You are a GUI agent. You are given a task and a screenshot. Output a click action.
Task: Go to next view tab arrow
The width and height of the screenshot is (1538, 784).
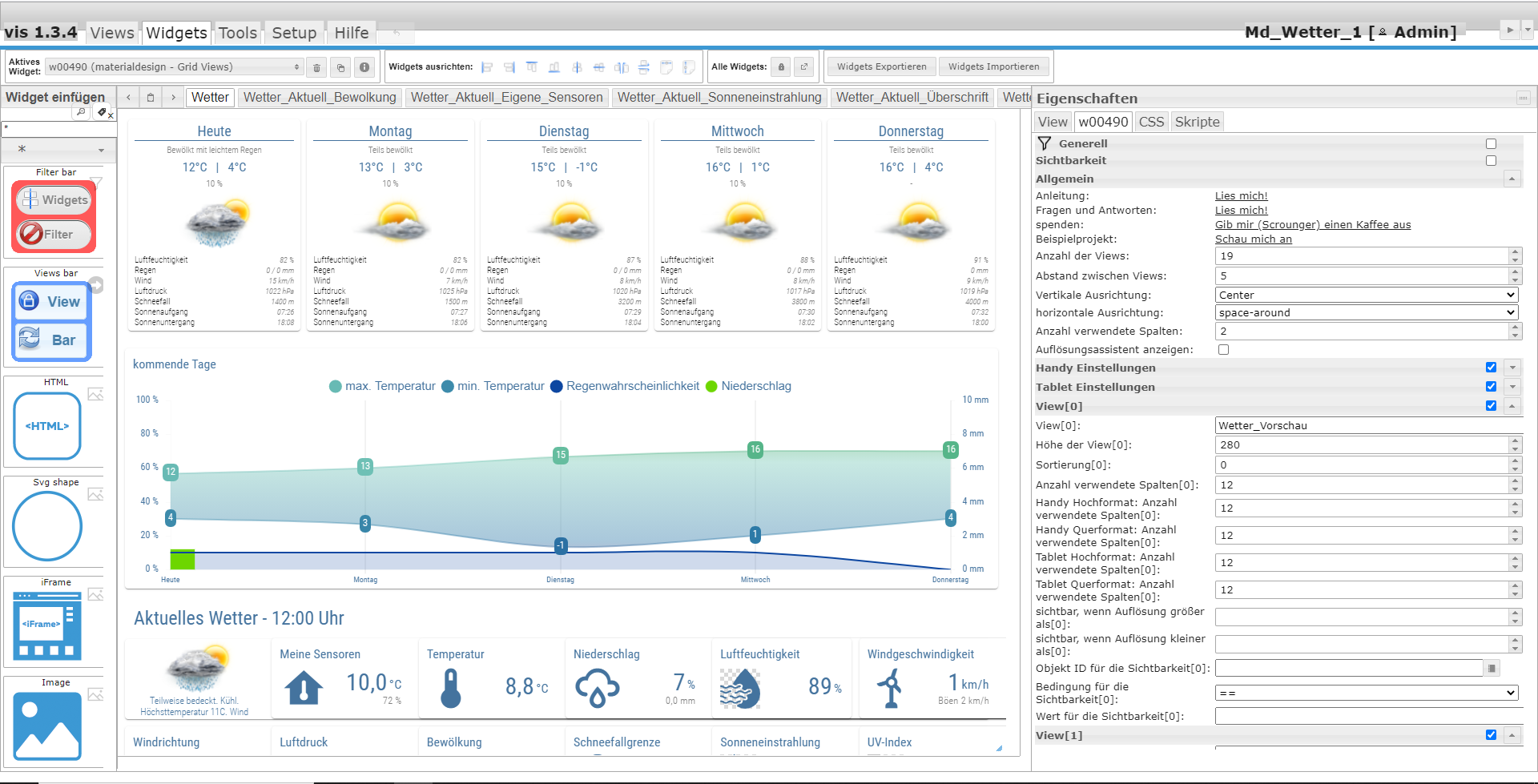pyautogui.click(x=173, y=97)
